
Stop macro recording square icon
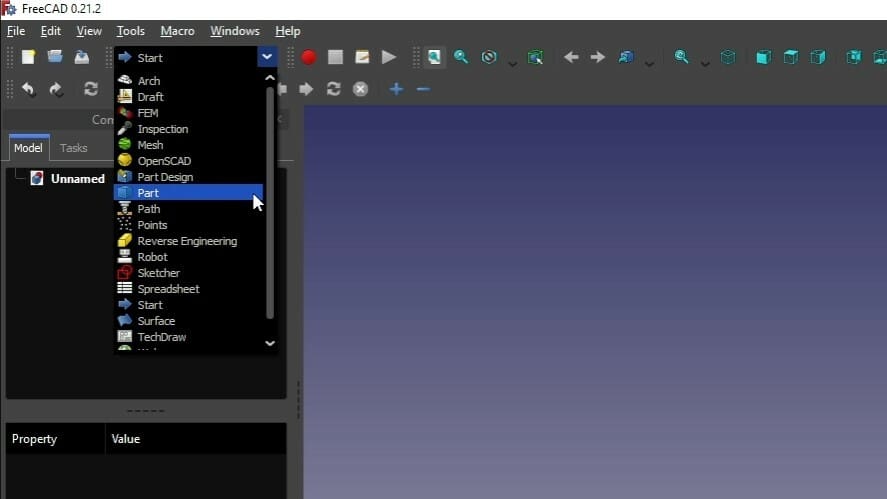(x=335, y=57)
